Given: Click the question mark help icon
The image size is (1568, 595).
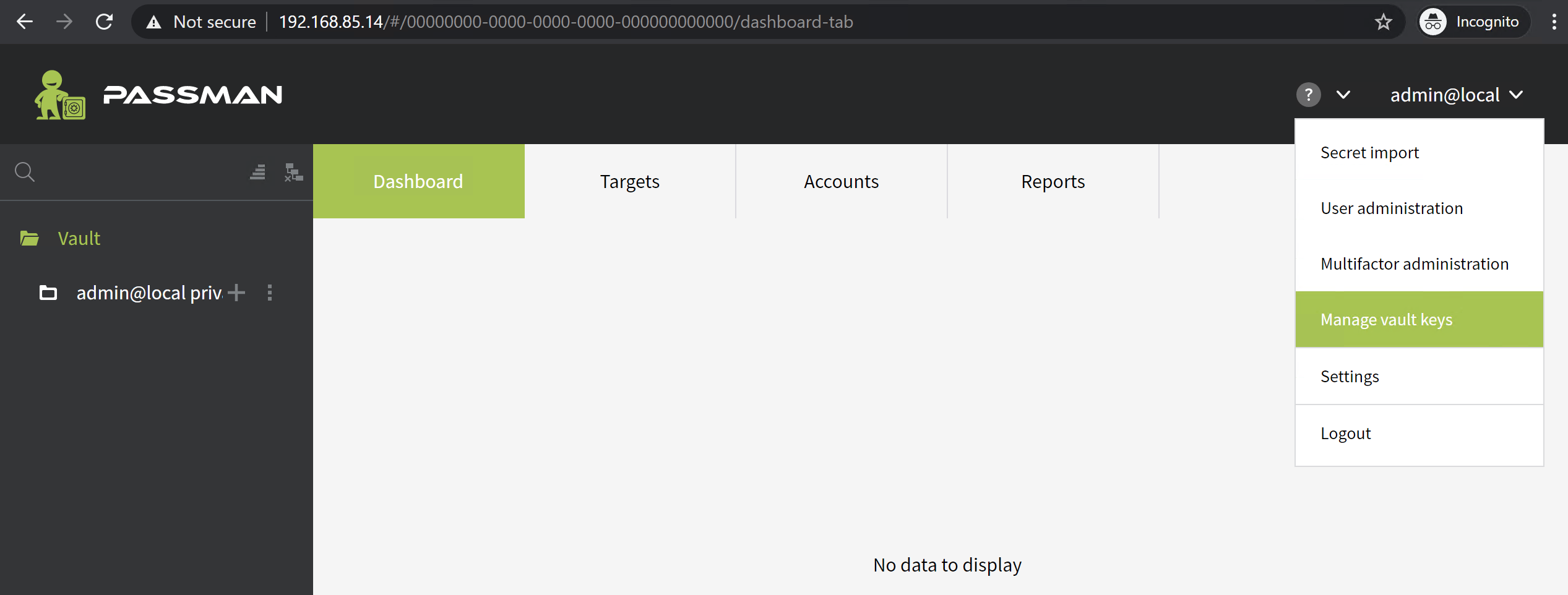Looking at the screenshot, I should 1308,95.
